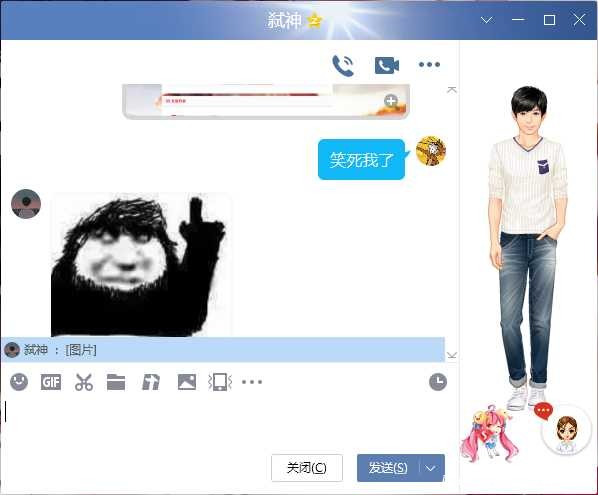Viewport: 598px width, 495px height.
Task: Open message history clock icon
Action: pyautogui.click(x=438, y=382)
